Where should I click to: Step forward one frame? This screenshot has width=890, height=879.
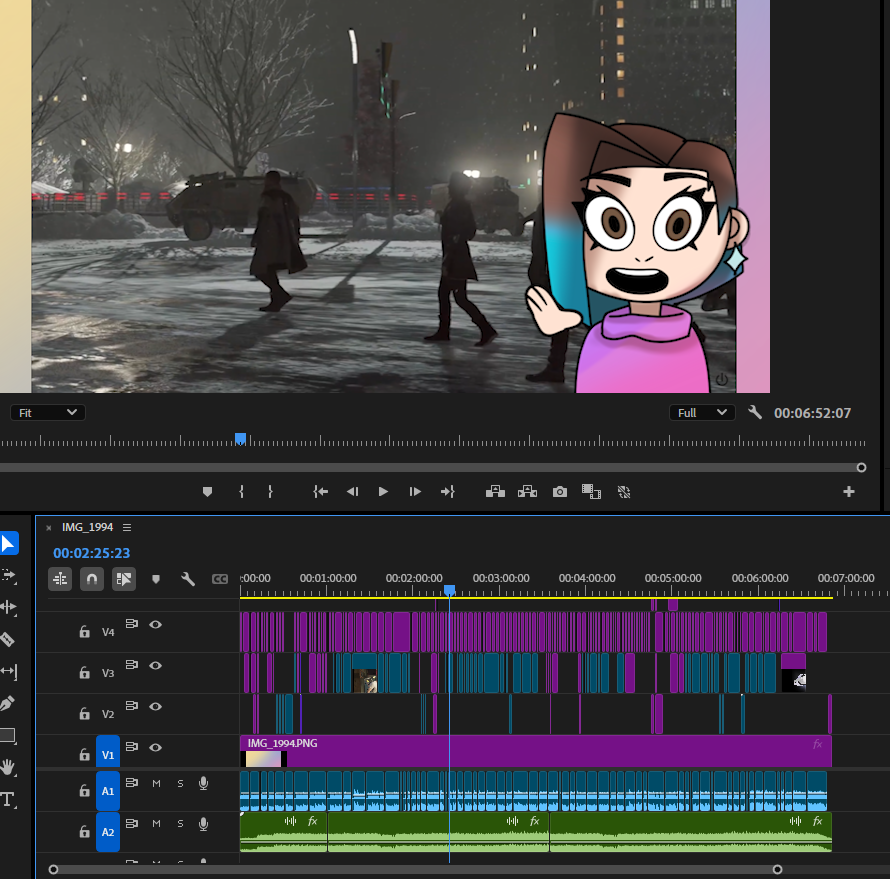coord(415,491)
